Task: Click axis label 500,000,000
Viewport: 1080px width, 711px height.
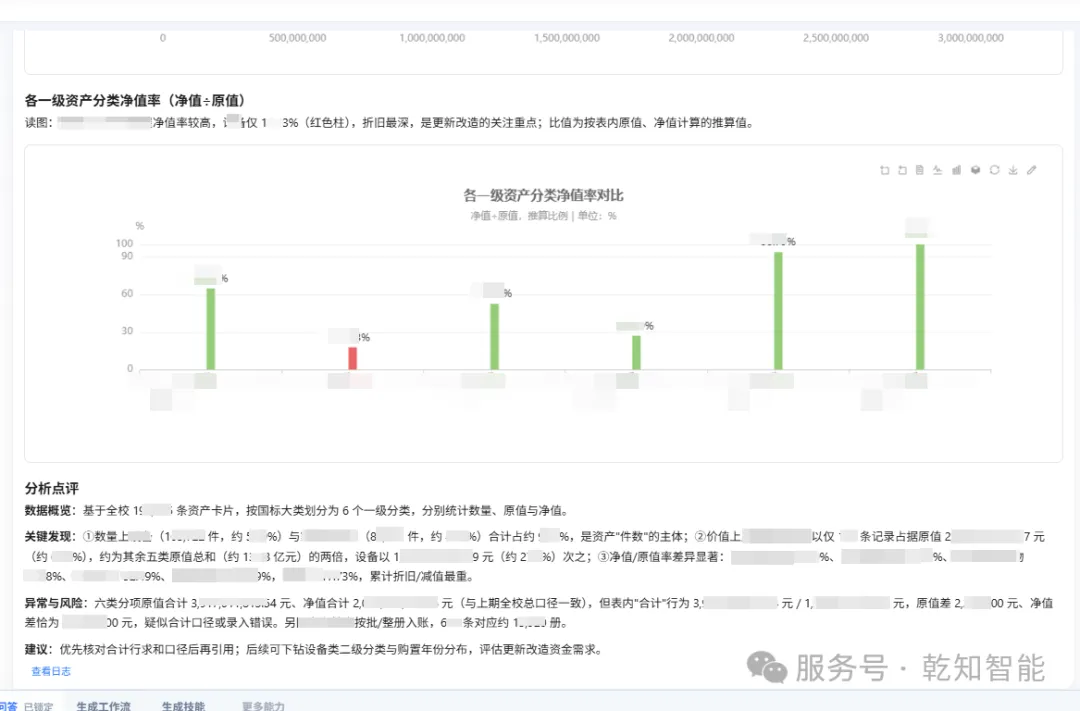Action: coord(298,38)
